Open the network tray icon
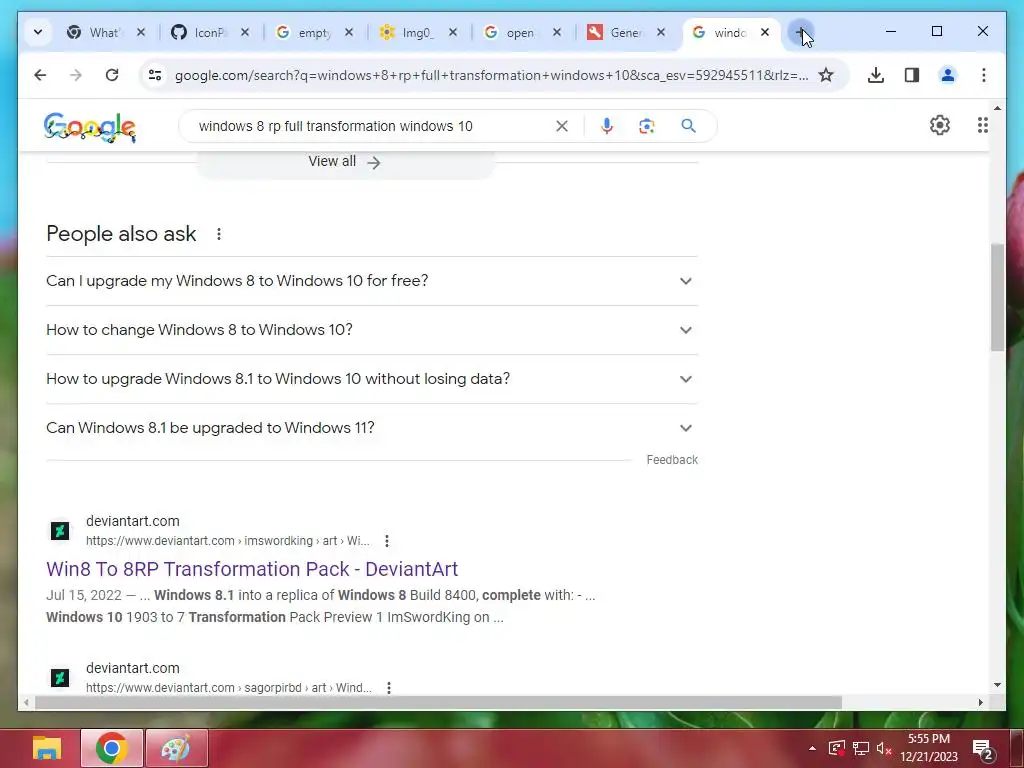This screenshot has width=1024, height=768. point(861,748)
